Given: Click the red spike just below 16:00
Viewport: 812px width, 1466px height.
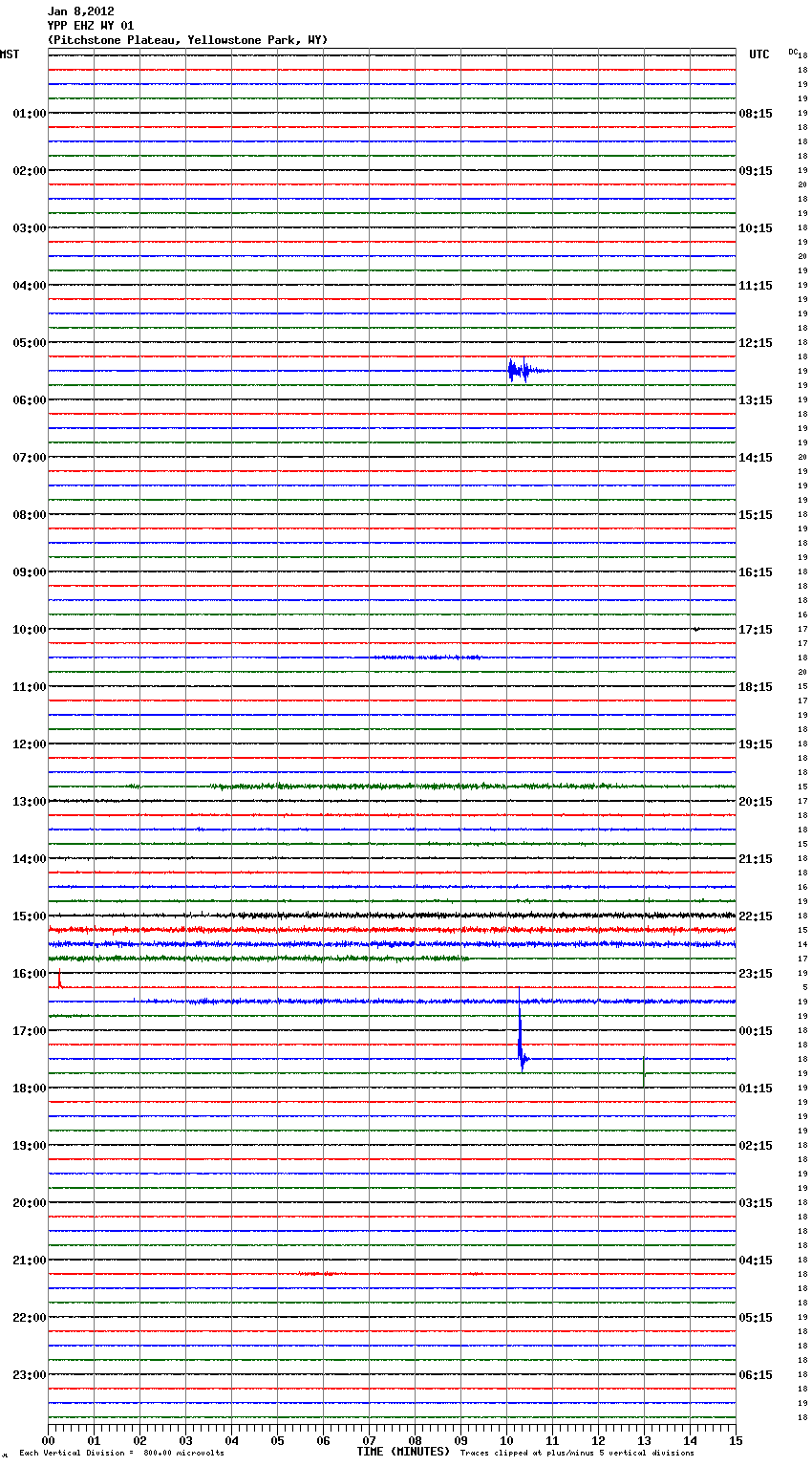Looking at the screenshot, I should (x=59, y=979).
